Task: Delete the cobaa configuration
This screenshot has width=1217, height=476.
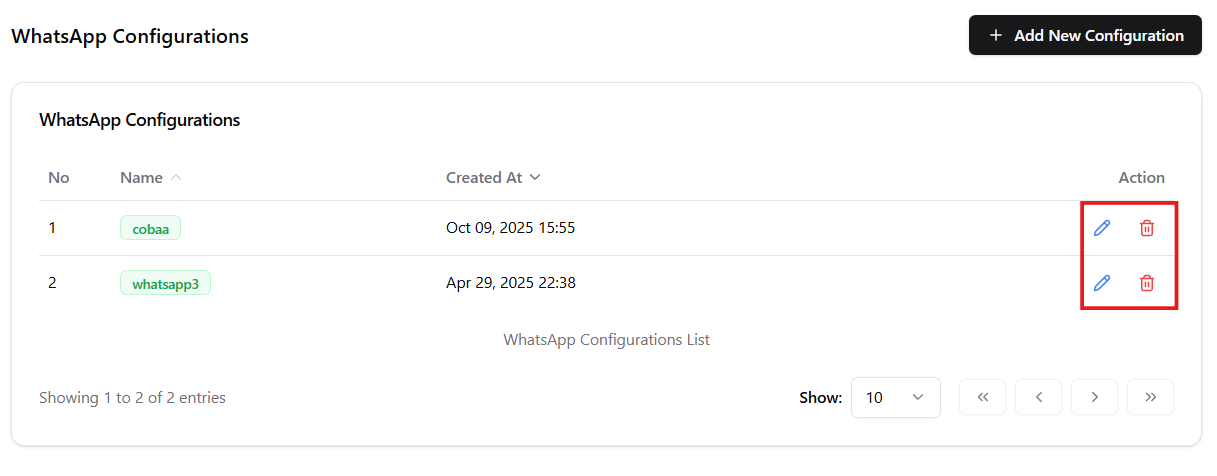Action: pos(1147,228)
